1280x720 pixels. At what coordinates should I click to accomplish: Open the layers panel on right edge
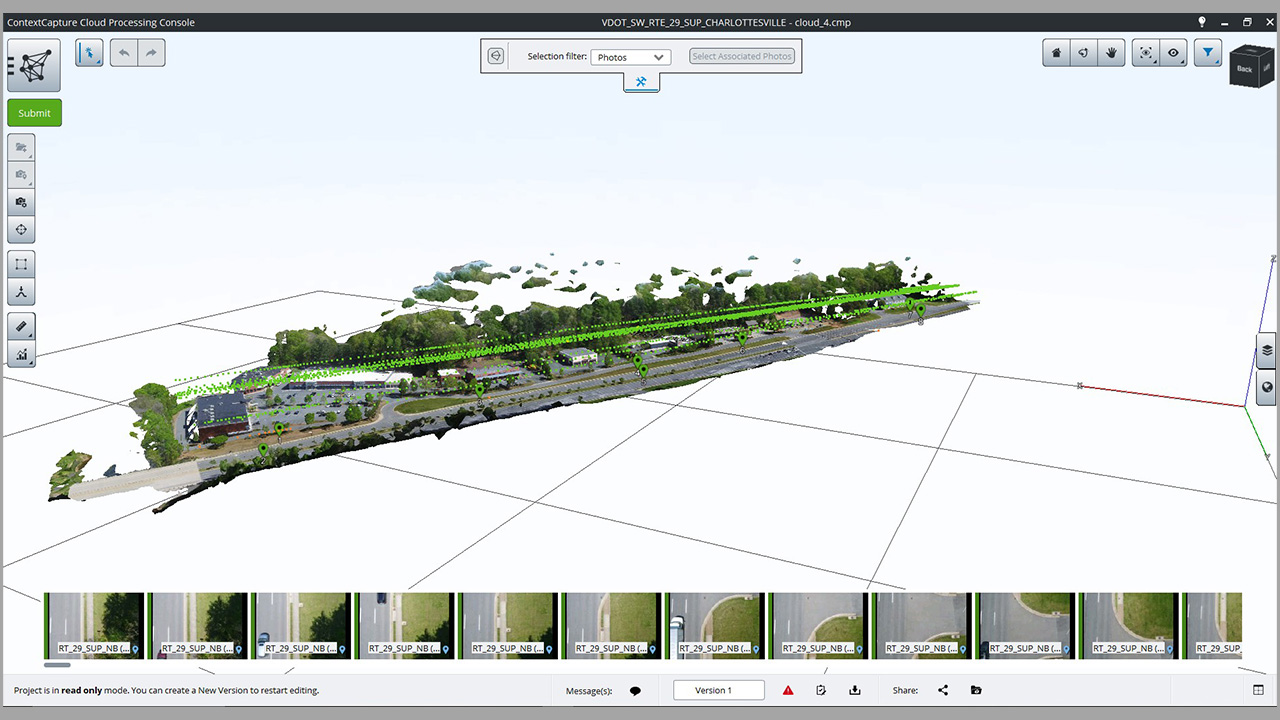pos(1267,350)
